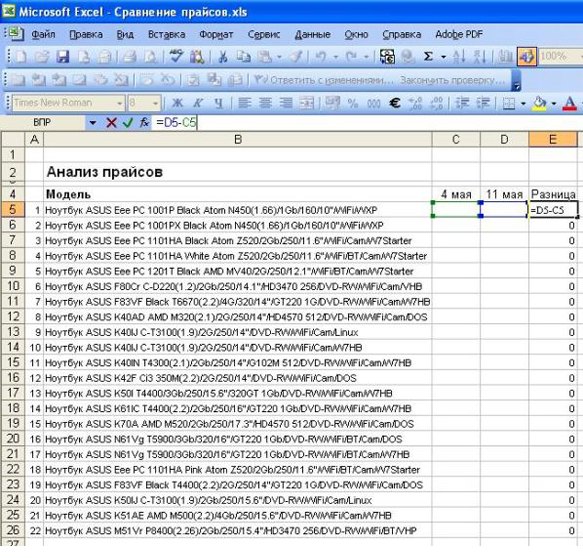The height and width of the screenshot is (558, 583).
Task: Create a new workbook with New icon
Action: [x=21, y=57]
